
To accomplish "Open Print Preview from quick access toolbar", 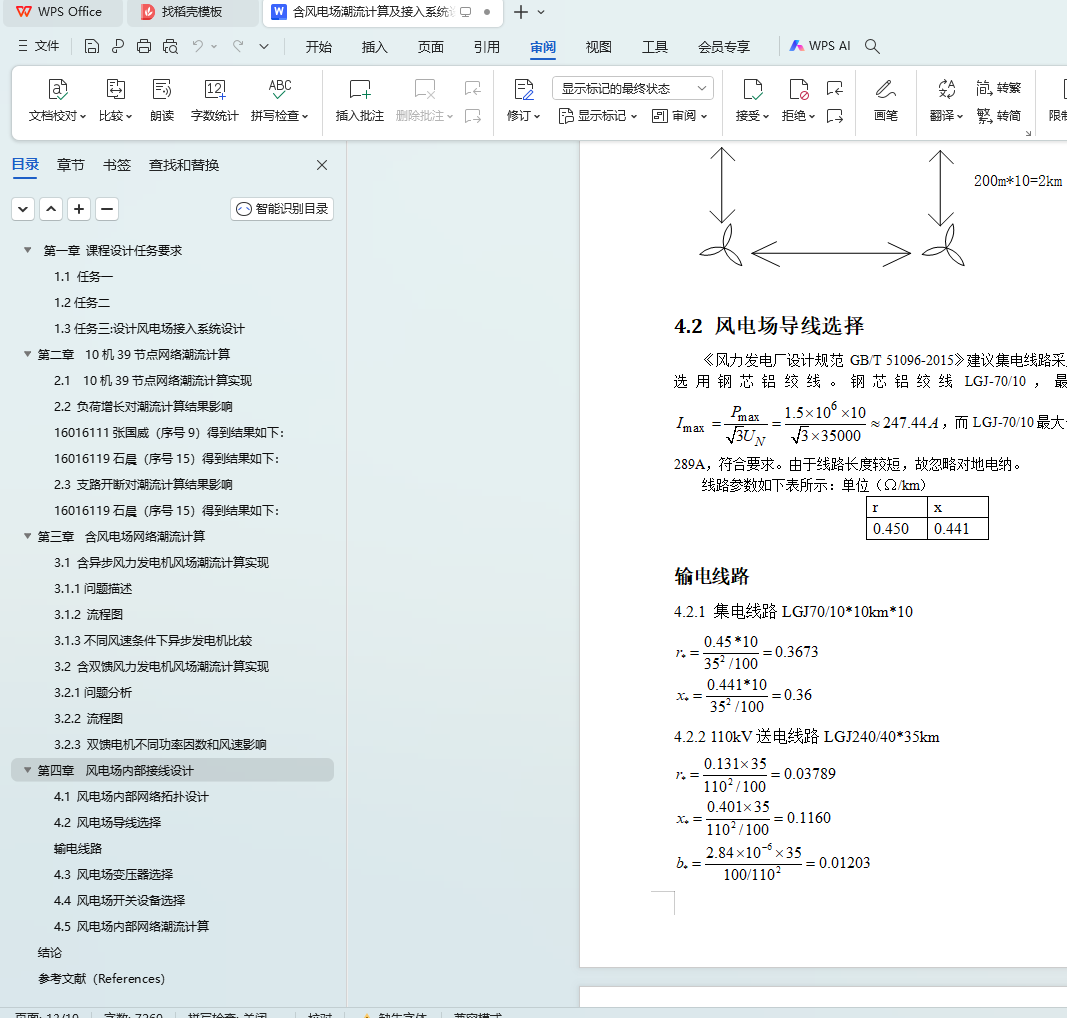I will click(x=170, y=46).
